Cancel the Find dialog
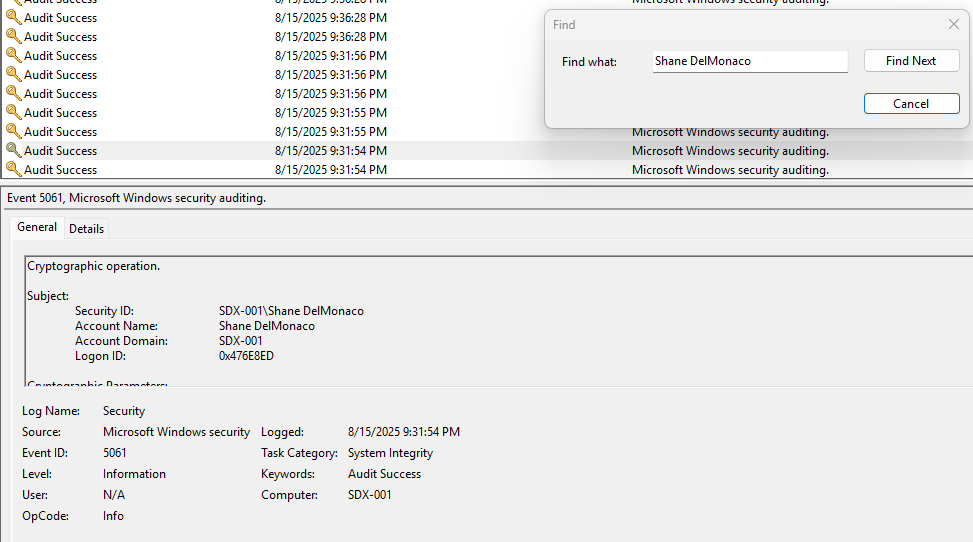Image resolution: width=973 pixels, height=542 pixels. tap(911, 104)
